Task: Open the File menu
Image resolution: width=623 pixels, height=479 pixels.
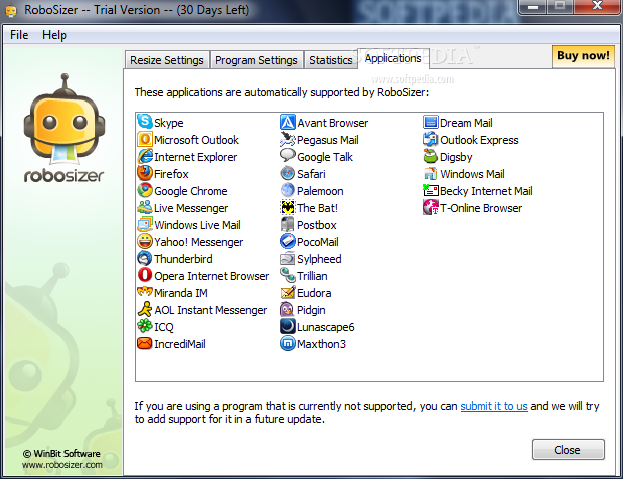Action: click(x=19, y=35)
